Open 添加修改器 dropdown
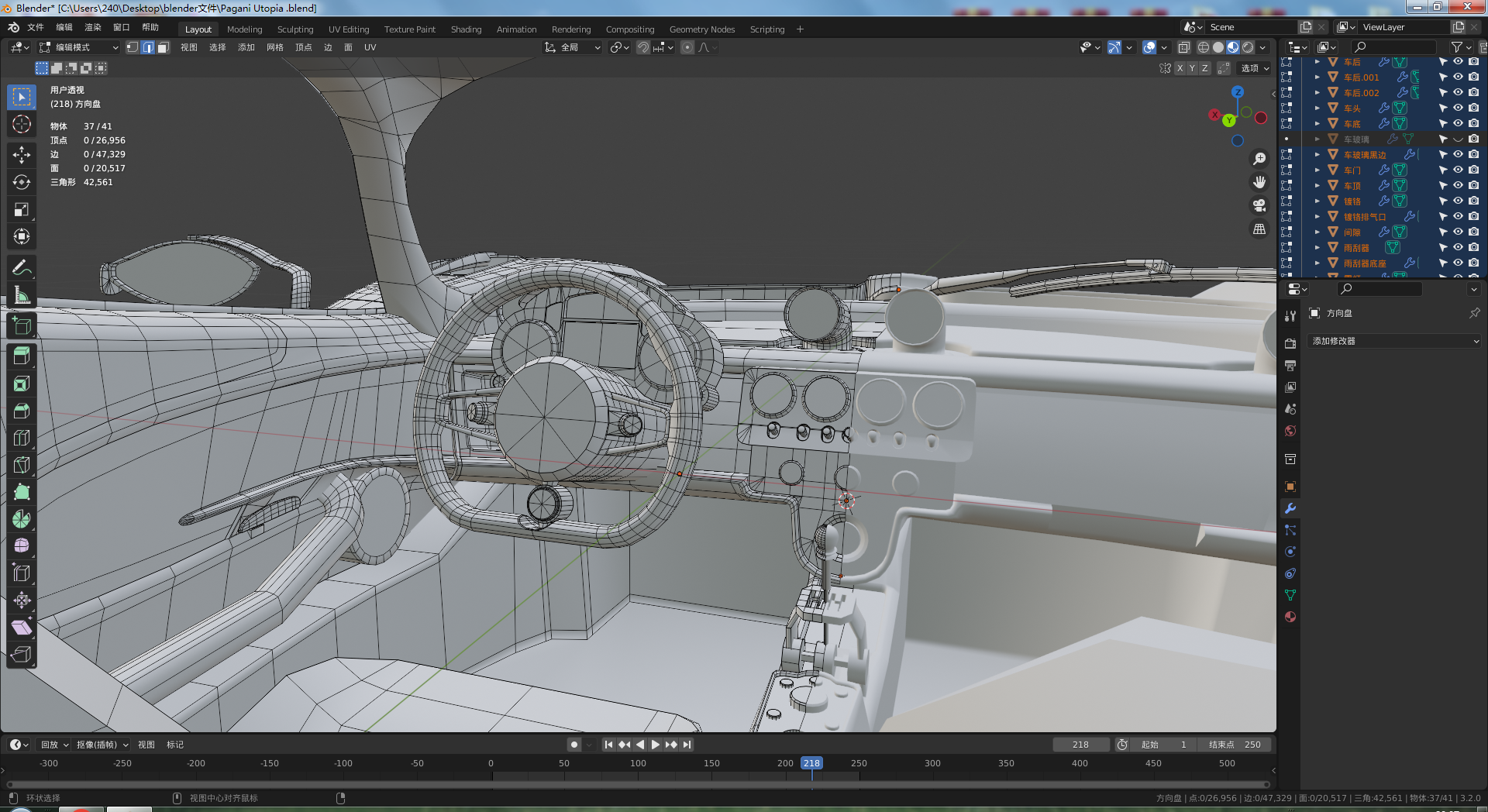The image size is (1488, 812). point(1395,341)
